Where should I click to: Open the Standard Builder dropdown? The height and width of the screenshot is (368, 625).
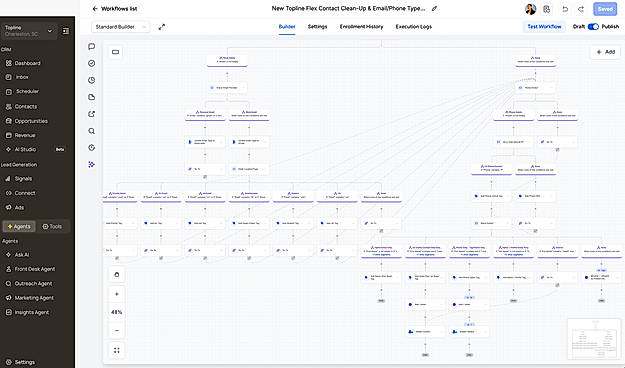tap(121, 27)
